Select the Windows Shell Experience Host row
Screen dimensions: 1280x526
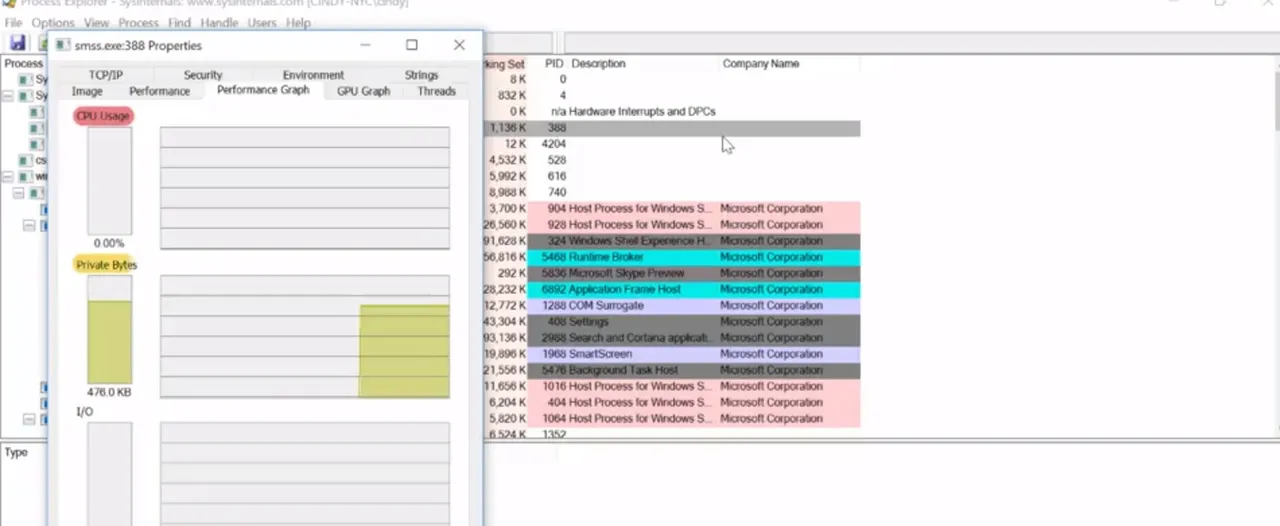click(x=670, y=241)
